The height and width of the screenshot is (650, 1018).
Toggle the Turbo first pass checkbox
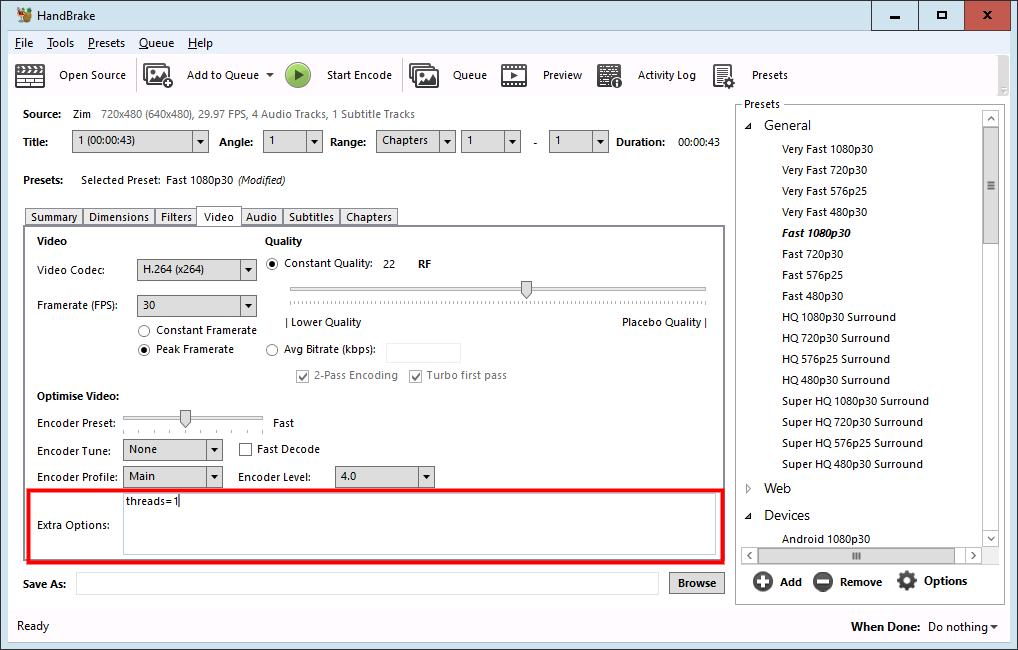pos(415,376)
